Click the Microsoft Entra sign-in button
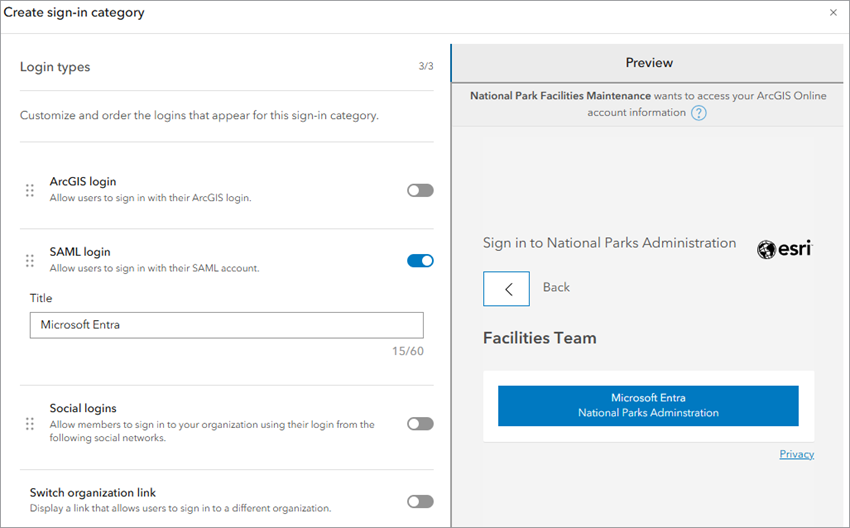 (x=648, y=405)
